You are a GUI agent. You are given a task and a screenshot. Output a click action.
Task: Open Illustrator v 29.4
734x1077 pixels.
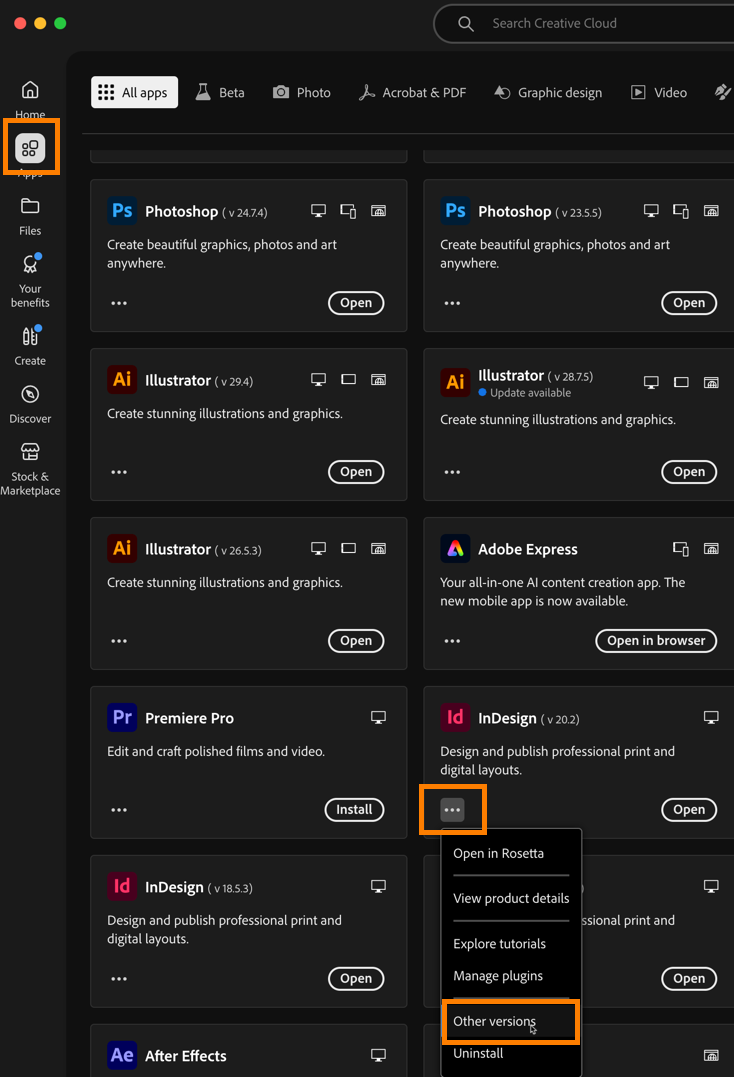click(356, 472)
